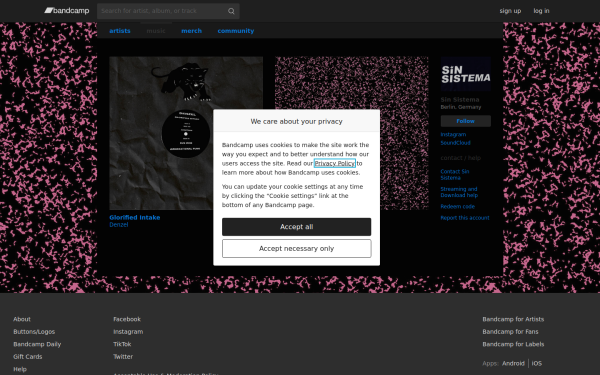Open the Glorified Intake album cover
Viewport: 600px width, 375px height.
(x=186, y=133)
